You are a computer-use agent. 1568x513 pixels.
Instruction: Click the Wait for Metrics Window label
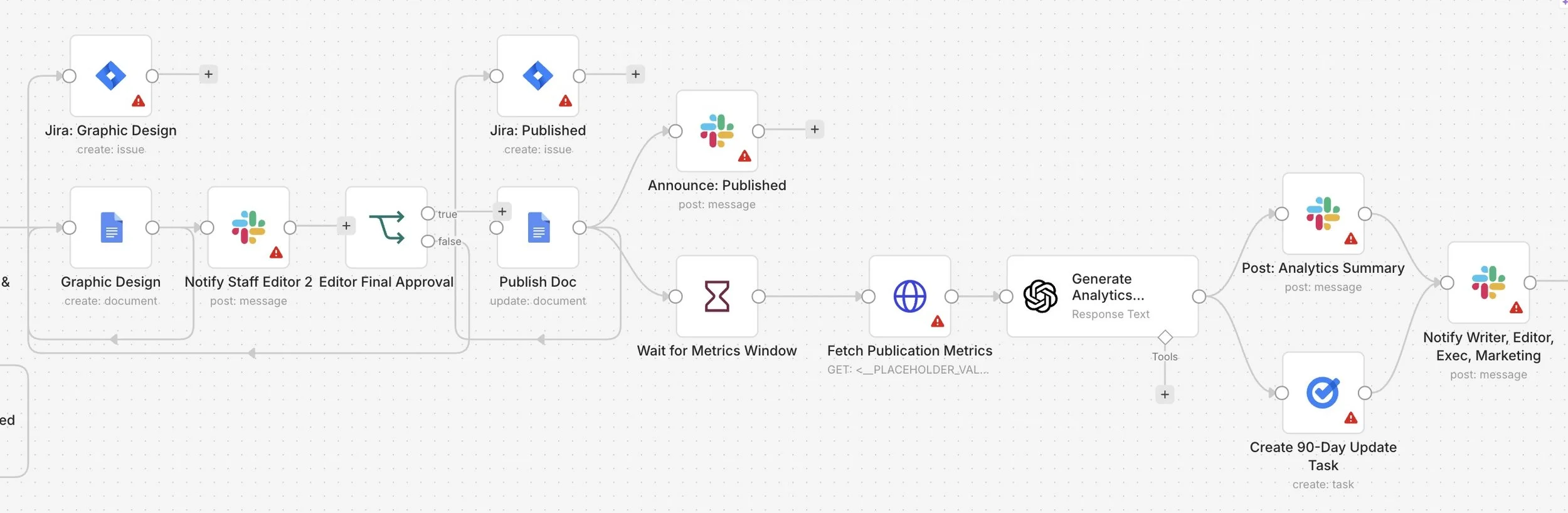tap(717, 351)
